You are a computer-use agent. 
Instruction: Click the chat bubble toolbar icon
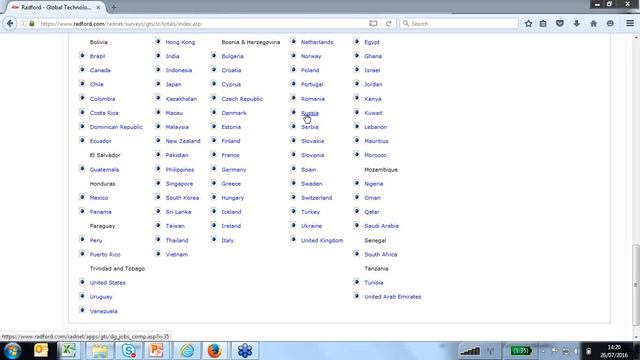coord(610,24)
